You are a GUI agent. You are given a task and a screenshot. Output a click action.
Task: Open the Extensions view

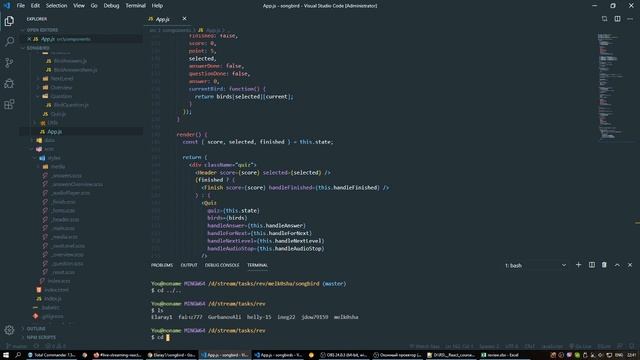pyautogui.click(x=9, y=104)
